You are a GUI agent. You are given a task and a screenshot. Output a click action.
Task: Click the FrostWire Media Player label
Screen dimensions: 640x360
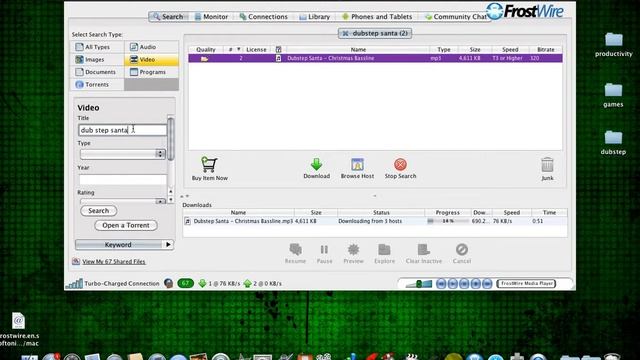tap(526, 283)
